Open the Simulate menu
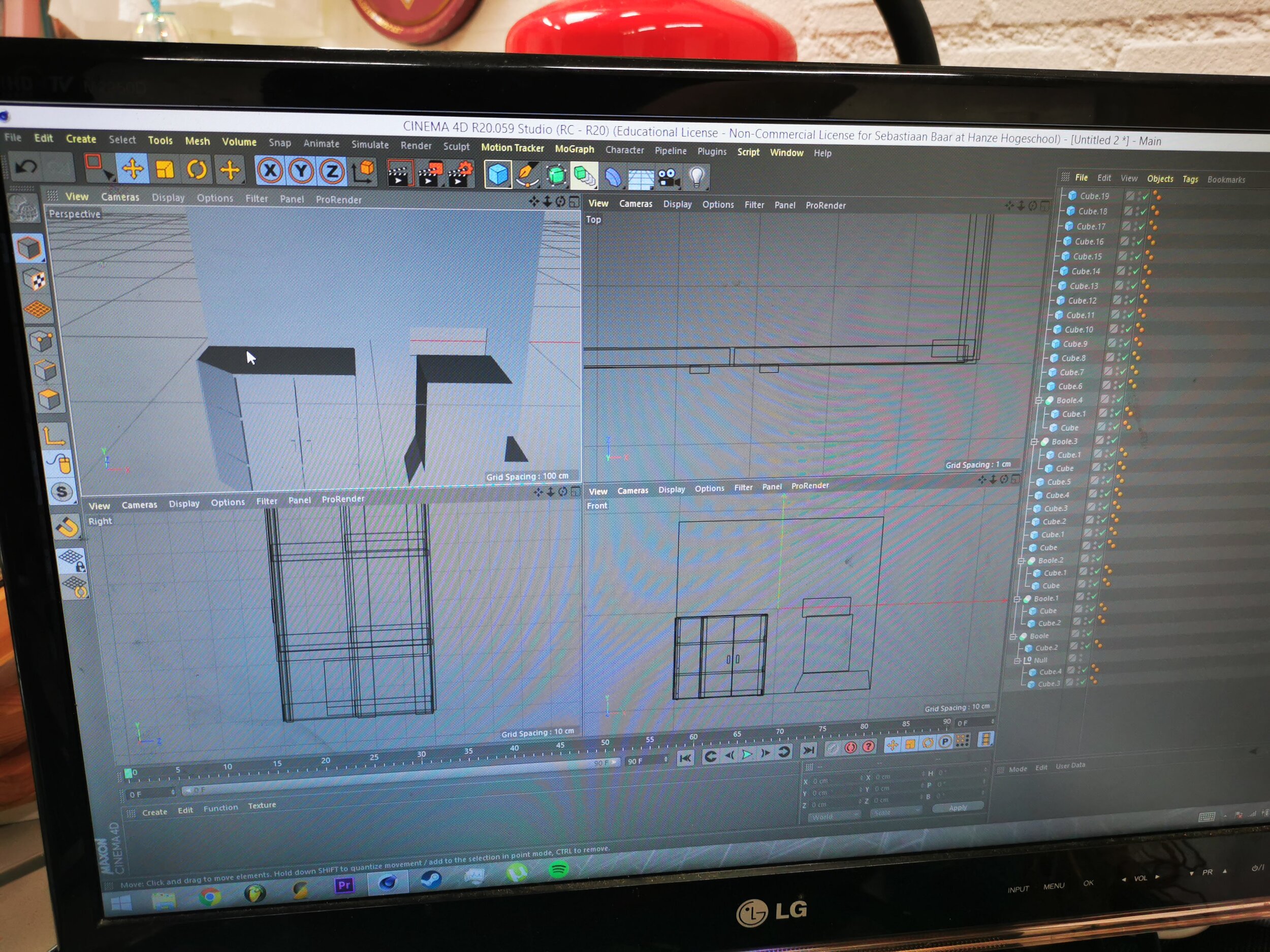The height and width of the screenshot is (952, 1270). 370,145
